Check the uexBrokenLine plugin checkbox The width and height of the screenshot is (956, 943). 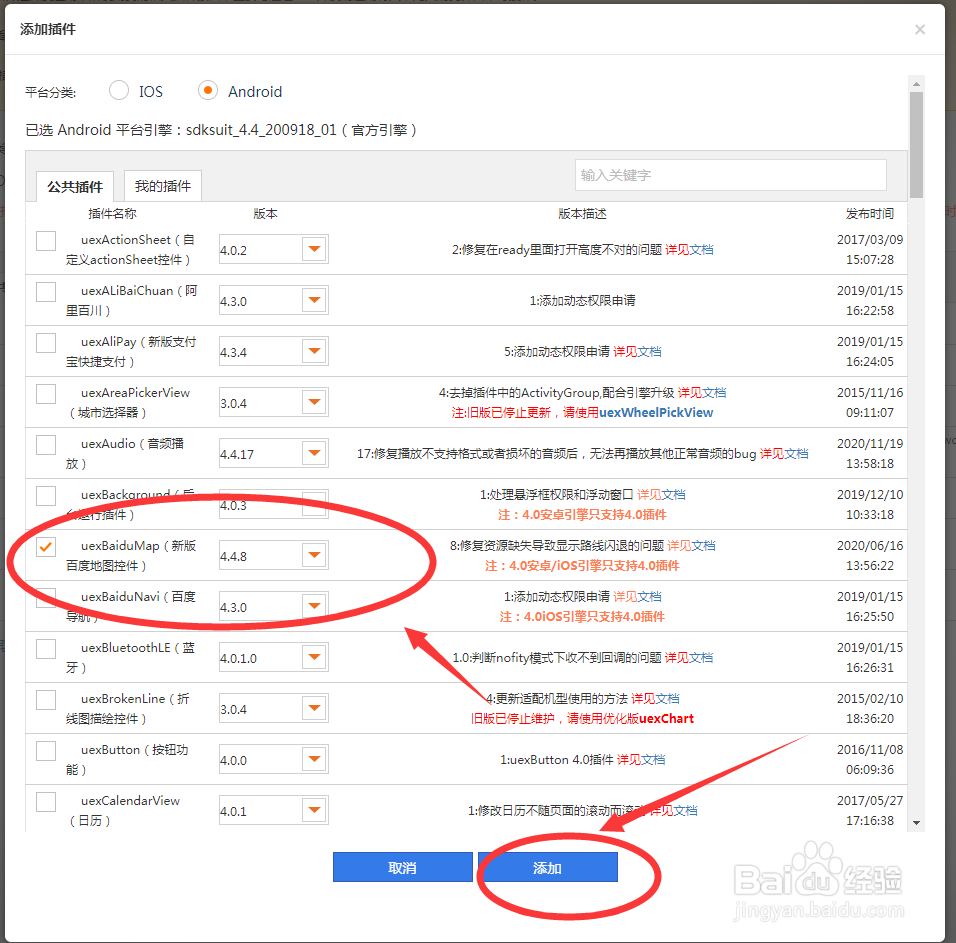click(x=46, y=700)
